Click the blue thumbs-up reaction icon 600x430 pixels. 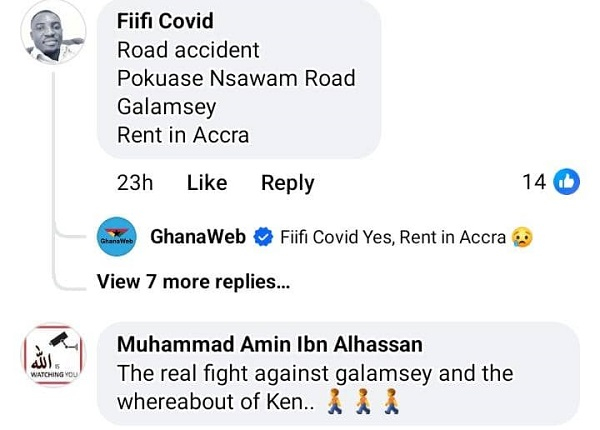(566, 182)
